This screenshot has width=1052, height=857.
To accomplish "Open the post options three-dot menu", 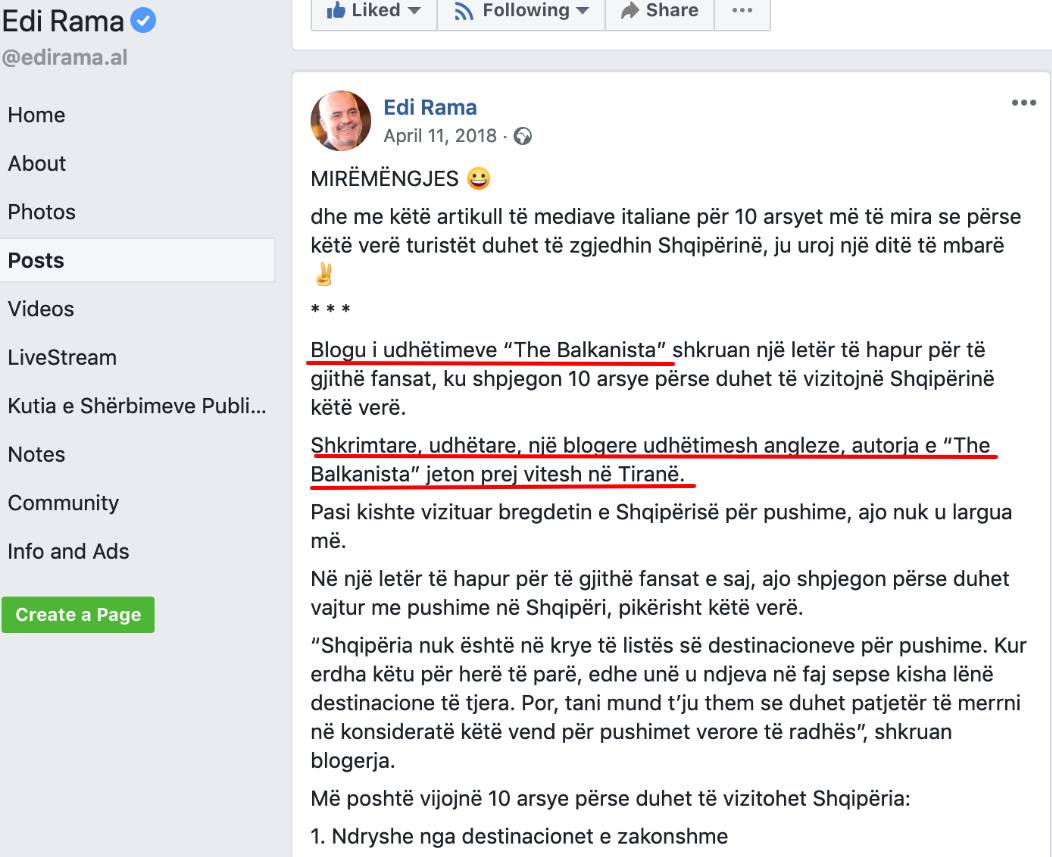I will click(x=1024, y=103).
